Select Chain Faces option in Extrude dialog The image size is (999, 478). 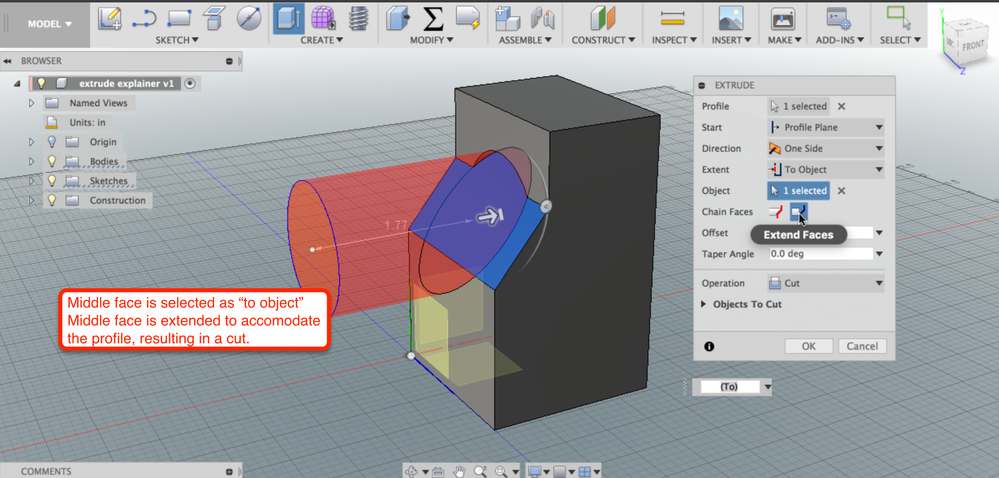776,212
